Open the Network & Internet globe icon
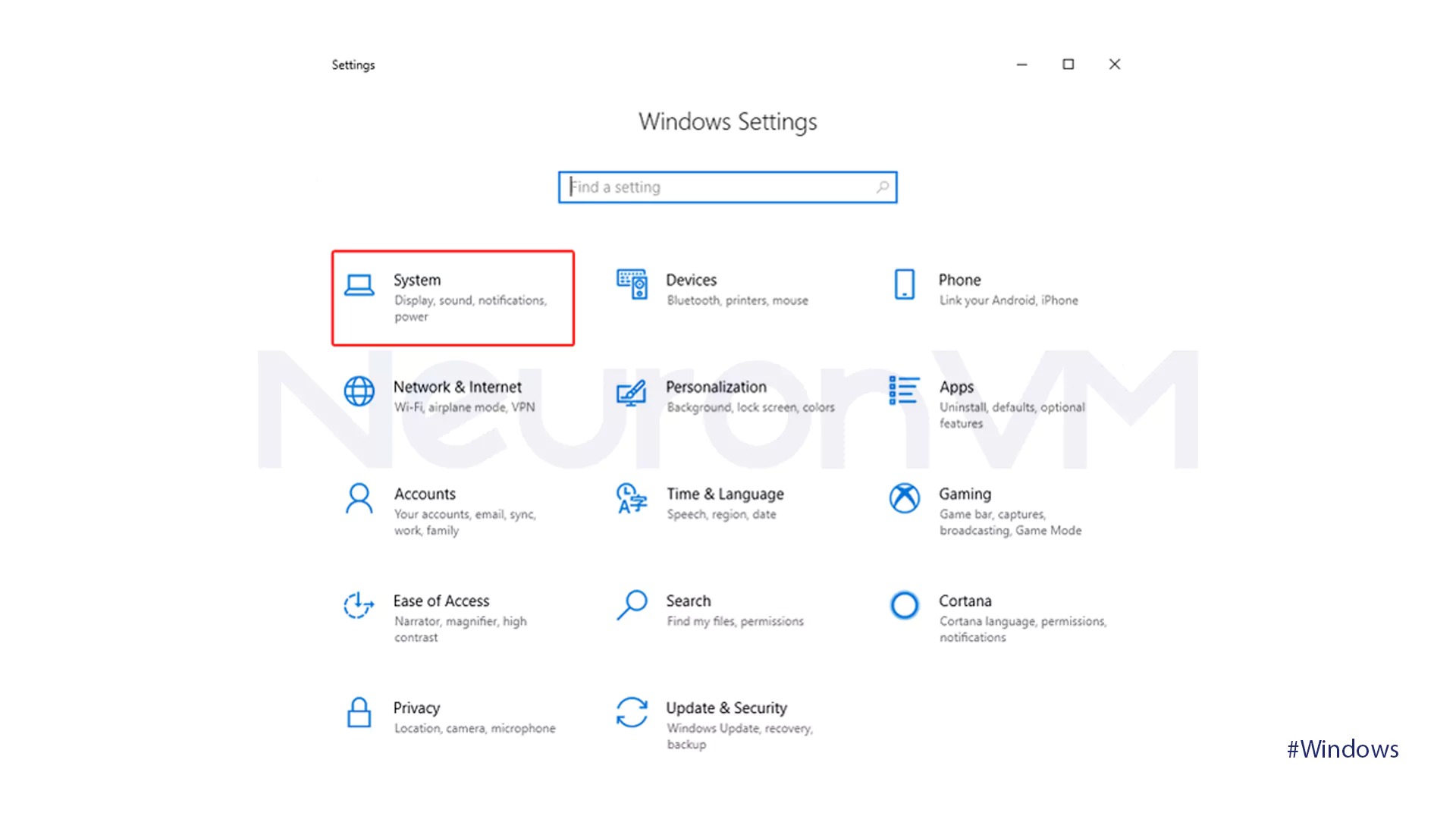This screenshot has width=1456, height=819. [359, 391]
